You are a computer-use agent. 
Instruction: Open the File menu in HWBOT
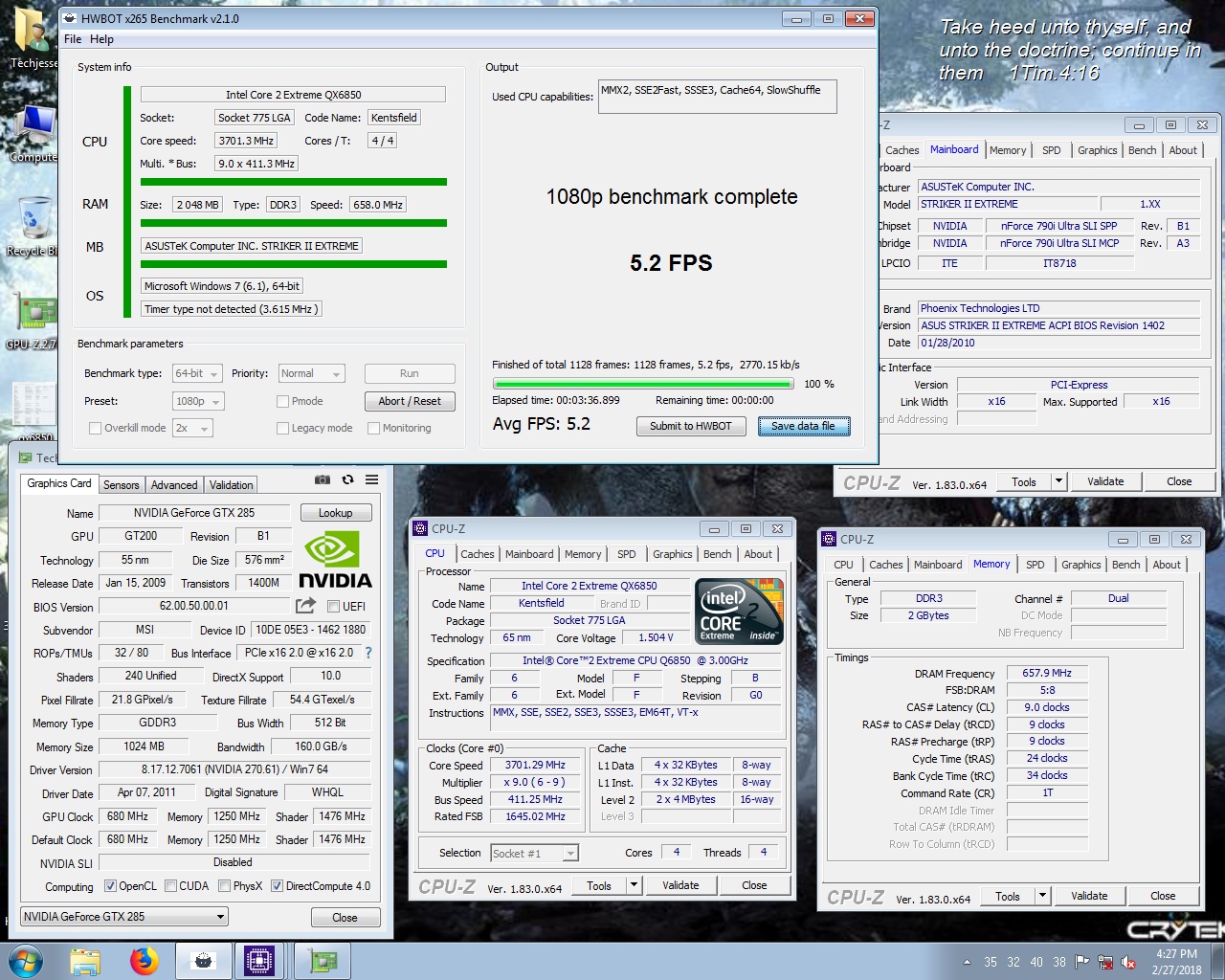tap(73, 39)
